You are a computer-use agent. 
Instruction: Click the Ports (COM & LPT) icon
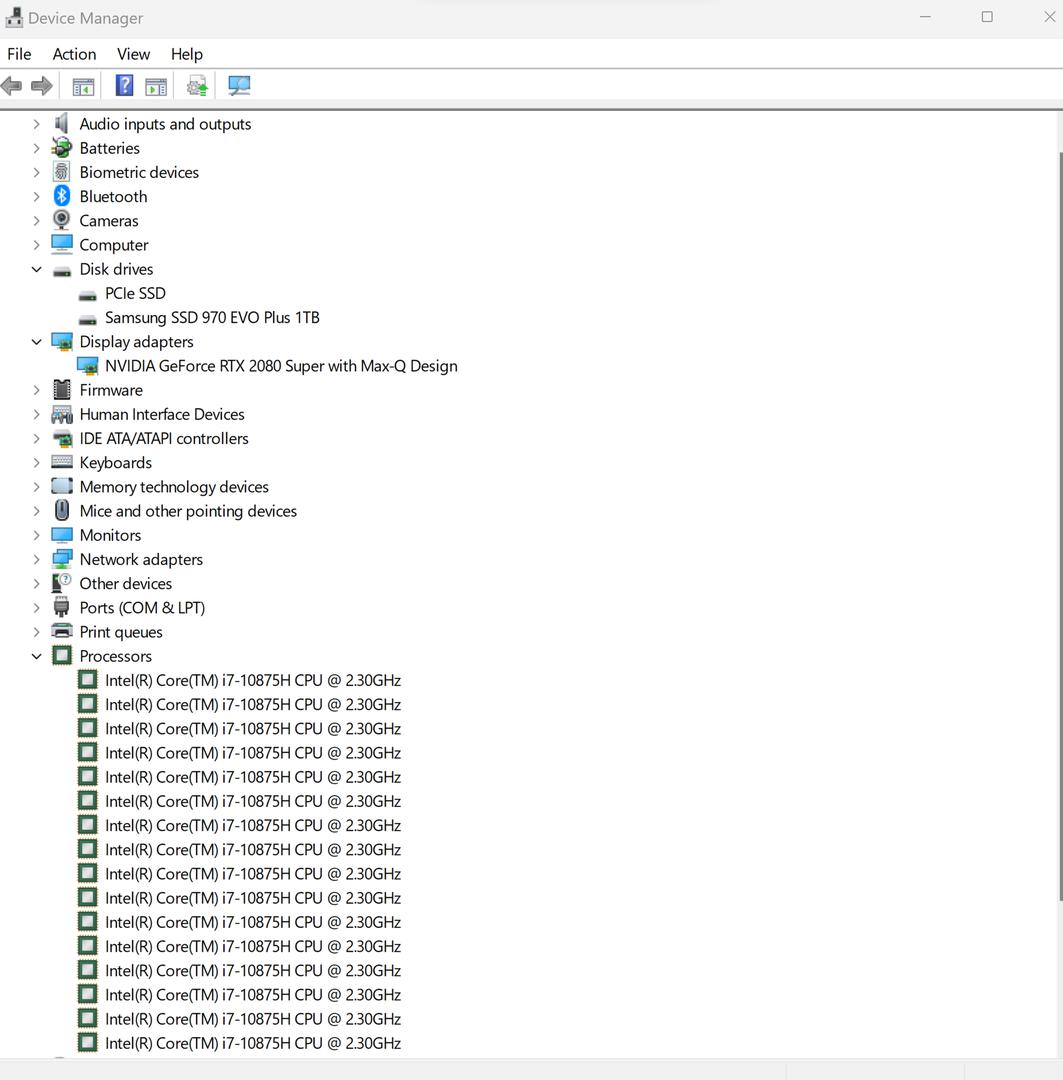point(61,608)
